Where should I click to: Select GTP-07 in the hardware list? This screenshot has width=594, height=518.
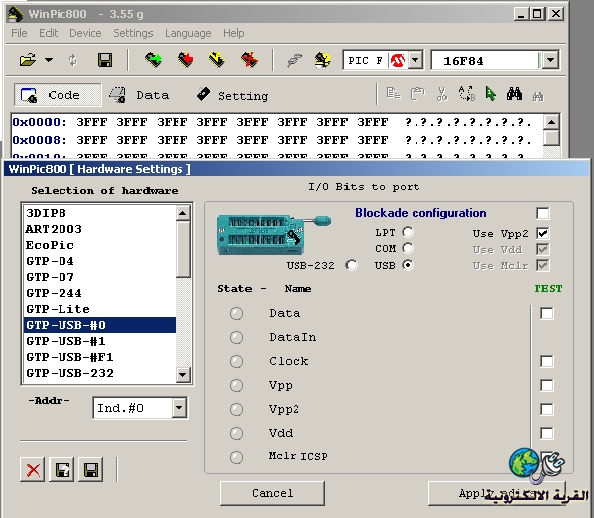100,277
